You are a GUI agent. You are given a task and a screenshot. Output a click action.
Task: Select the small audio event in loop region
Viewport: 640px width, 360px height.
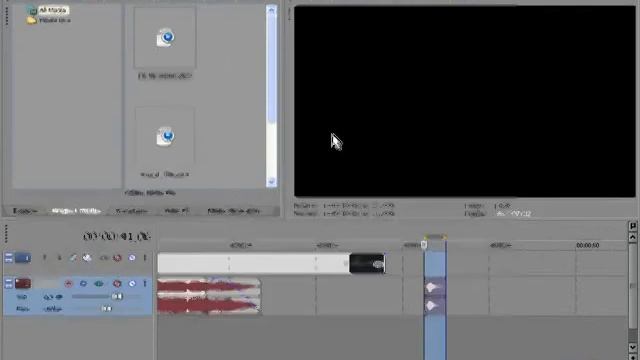pyautogui.click(x=435, y=296)
